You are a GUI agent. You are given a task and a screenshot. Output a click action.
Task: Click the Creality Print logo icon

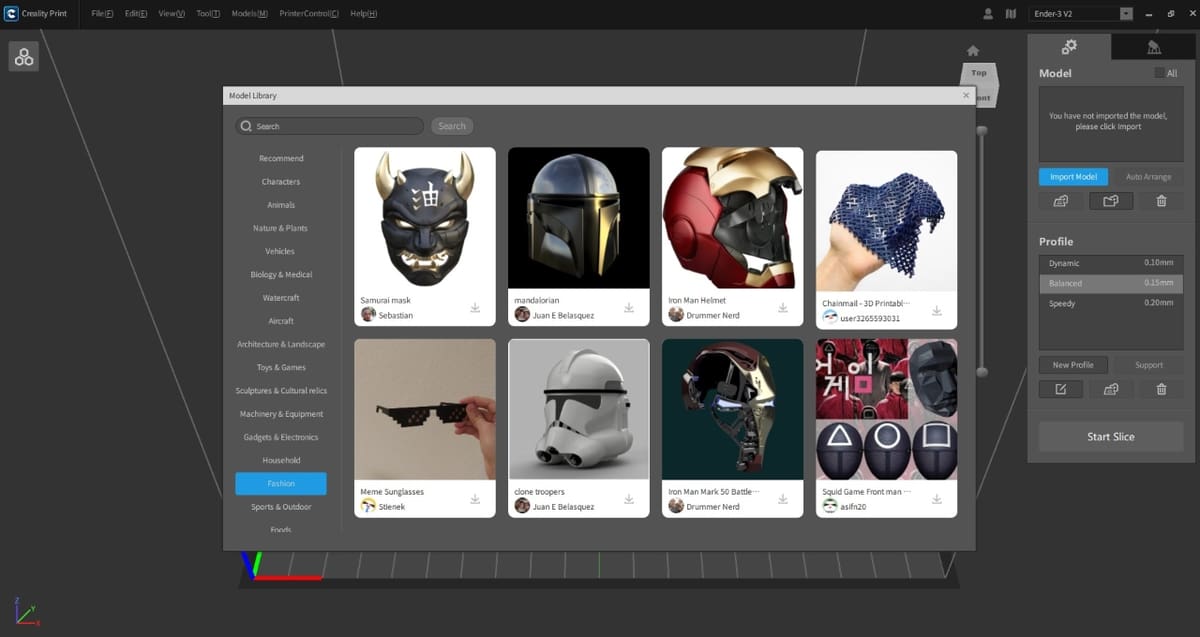[10, 14]
